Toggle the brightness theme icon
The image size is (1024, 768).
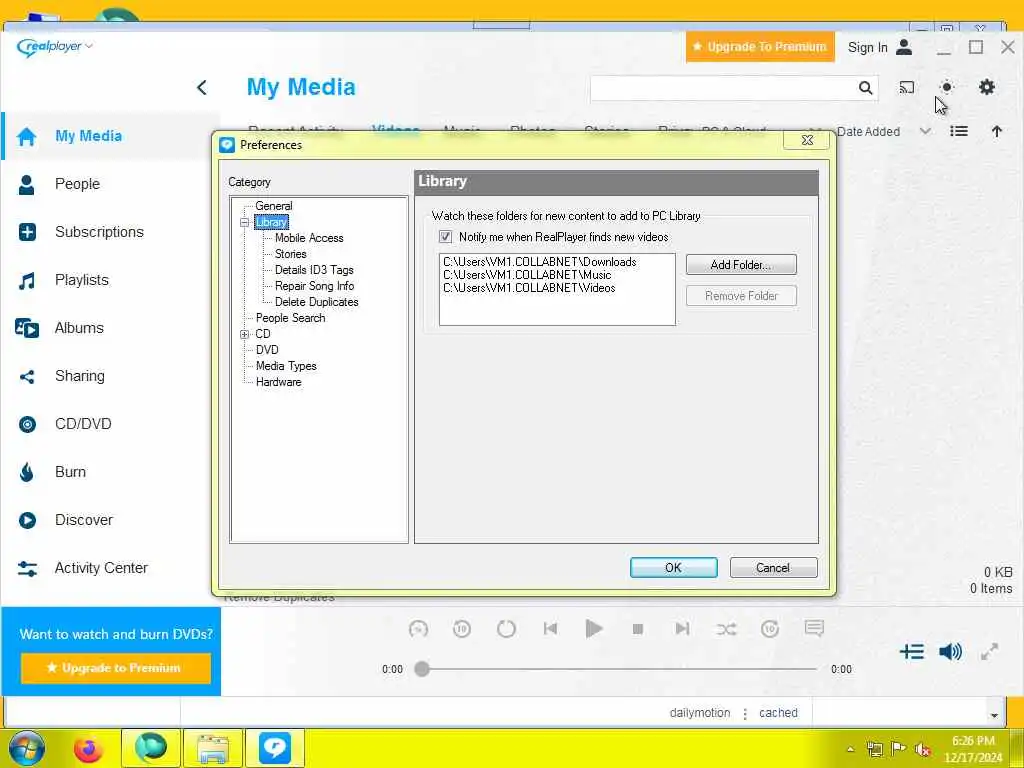[x=946, y=88]
